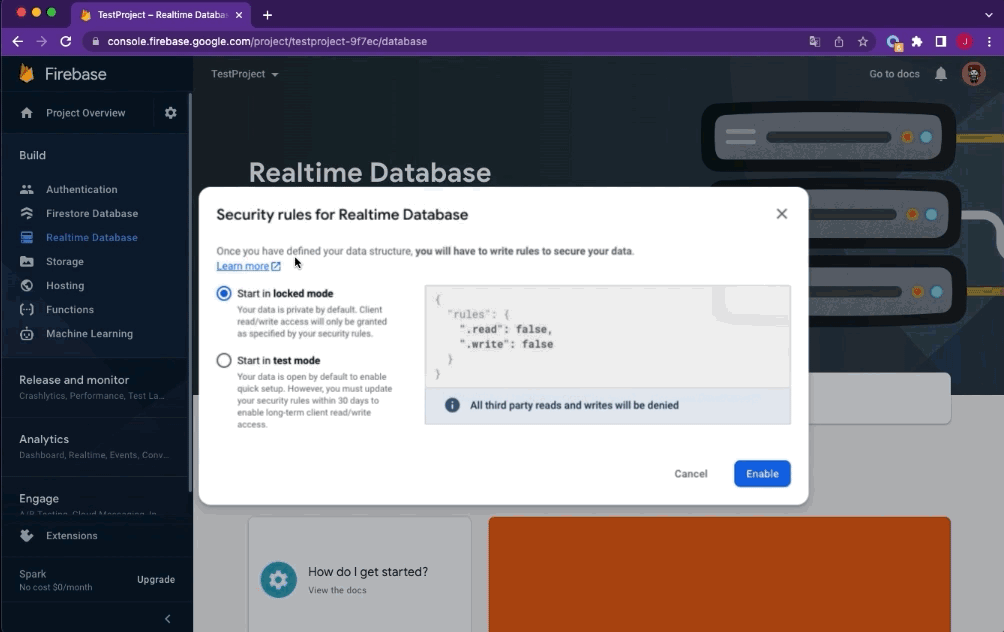
Task: Click the Realtime Database sidebar icon
Action: (x=26, y=238)
